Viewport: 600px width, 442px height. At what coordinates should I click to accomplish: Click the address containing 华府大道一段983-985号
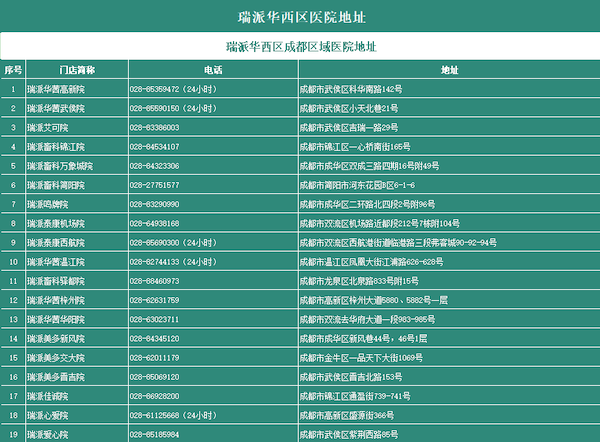pos(367,319)
